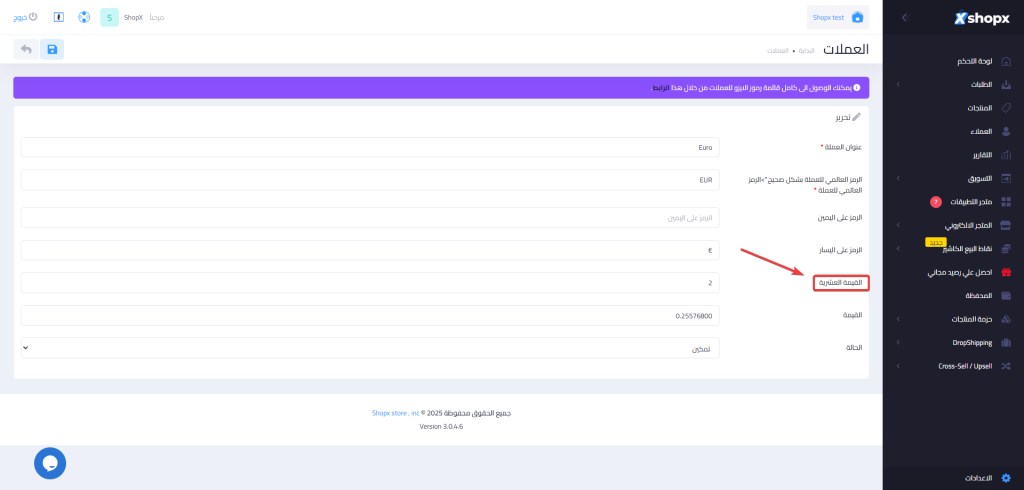Click the user avatar labeled S
This screenshot has height=490, width=1024.
[x=109, y=17]
